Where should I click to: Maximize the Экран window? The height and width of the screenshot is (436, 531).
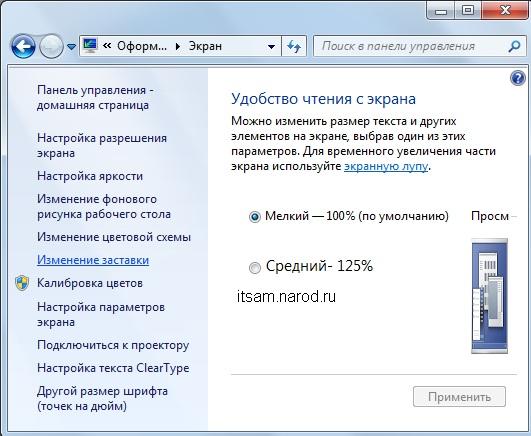[468, 10]
